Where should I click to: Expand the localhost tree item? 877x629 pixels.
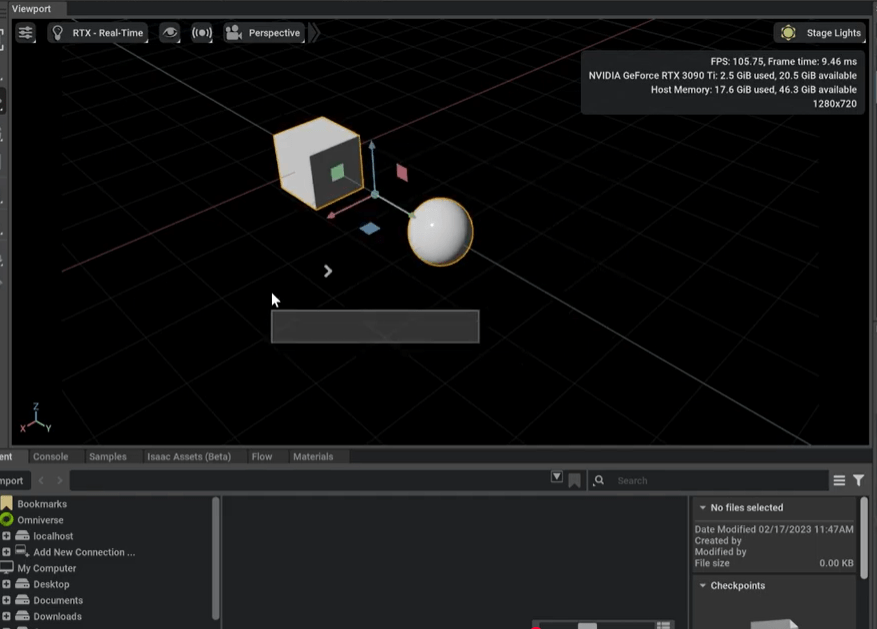click(6, 536)
